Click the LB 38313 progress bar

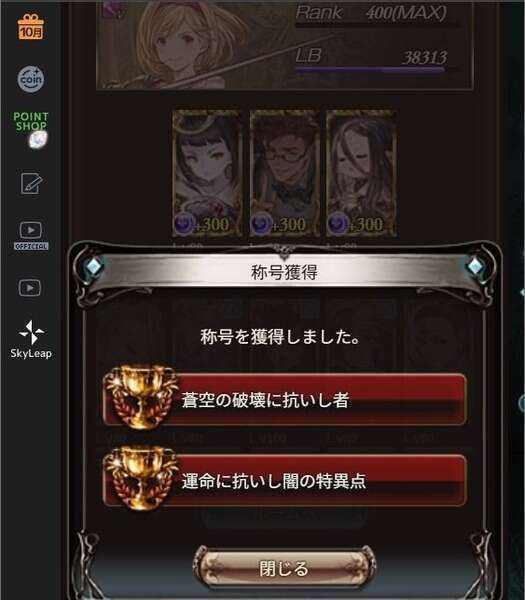coord(370,70)
